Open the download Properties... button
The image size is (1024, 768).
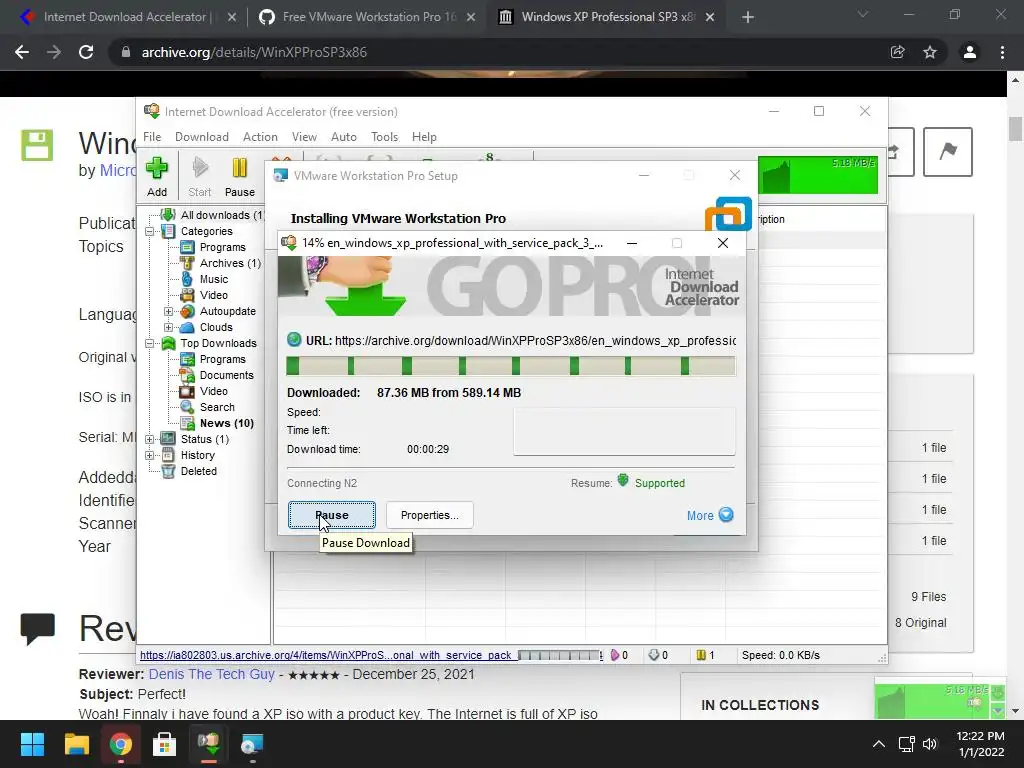[x=430, y=515]
